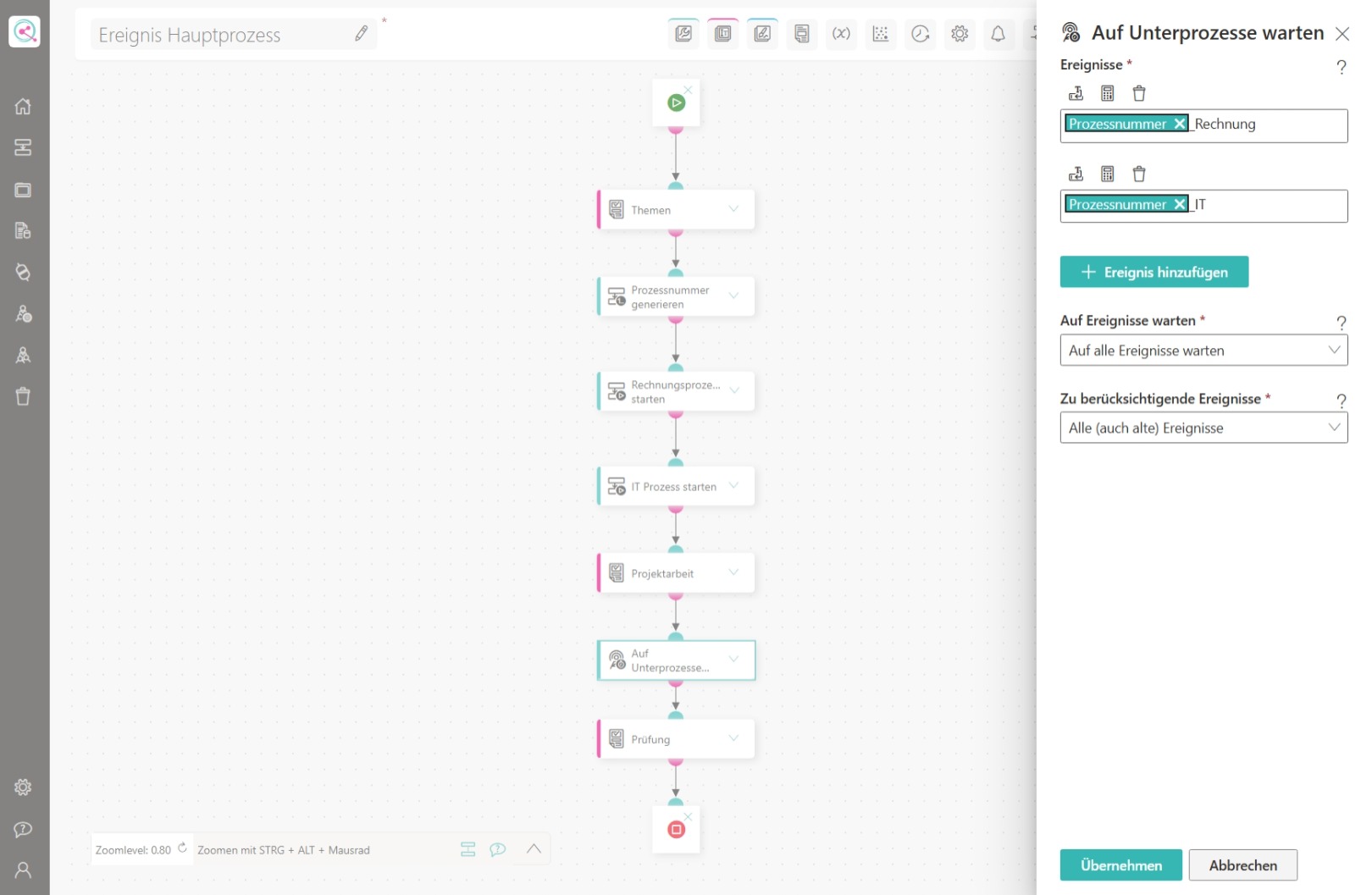The image size is (1372, 895).
Task: Open the notification bell toolbar icon
Action: click(999, 34)
